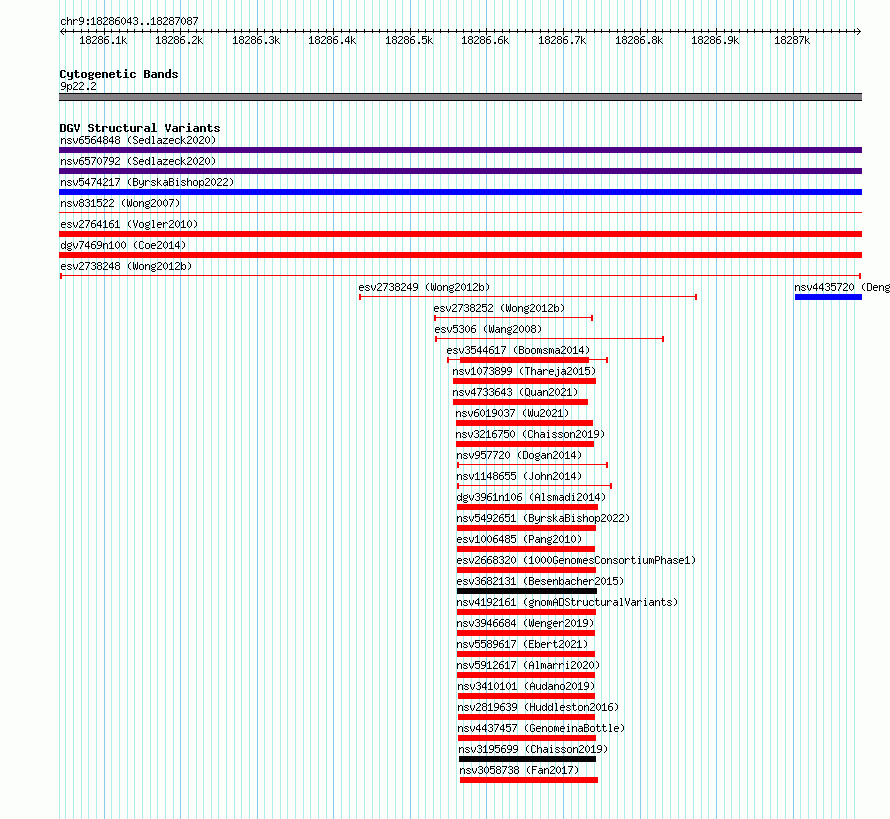Click nsv6019037 (Wu2021) label

coord(512,413)
